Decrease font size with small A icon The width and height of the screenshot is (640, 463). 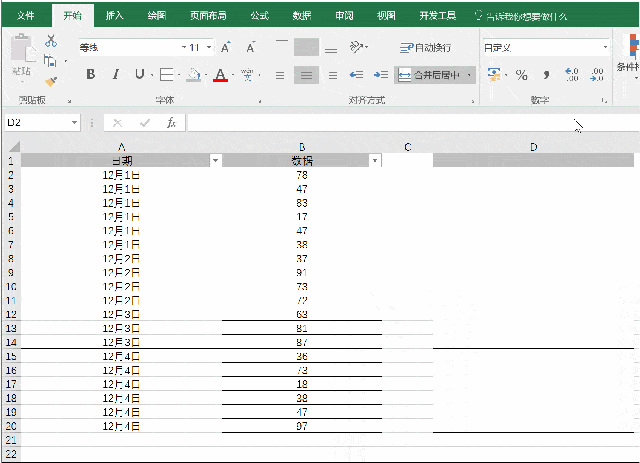point(251,47)
